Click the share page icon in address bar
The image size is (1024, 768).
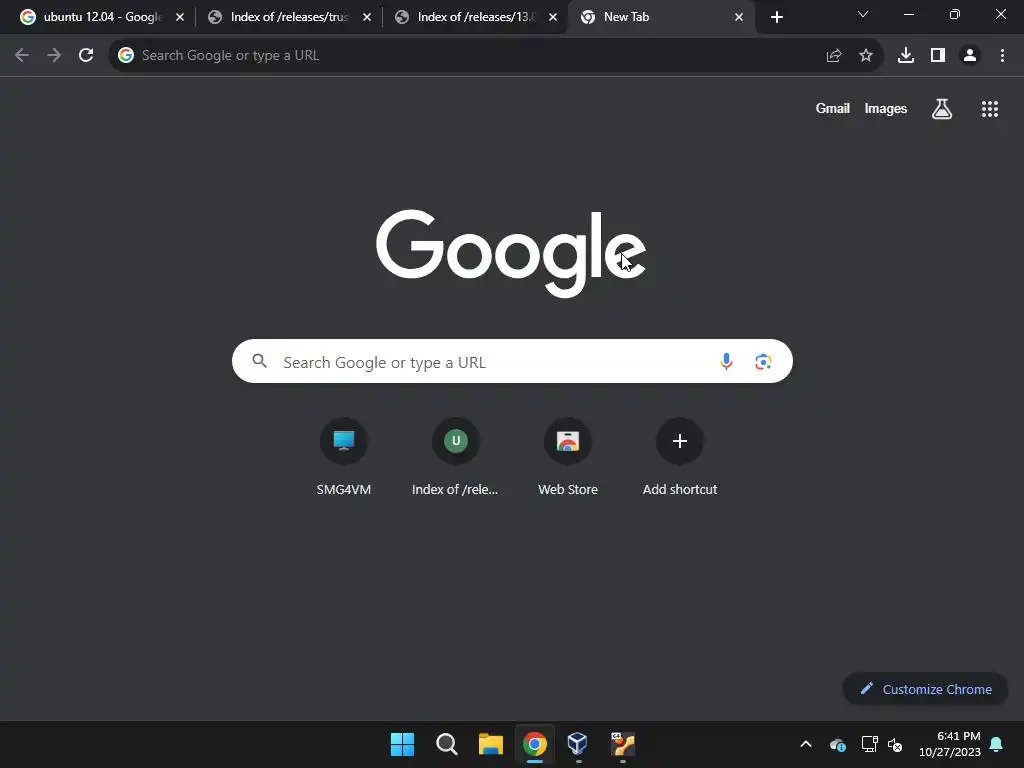[833, 56]
